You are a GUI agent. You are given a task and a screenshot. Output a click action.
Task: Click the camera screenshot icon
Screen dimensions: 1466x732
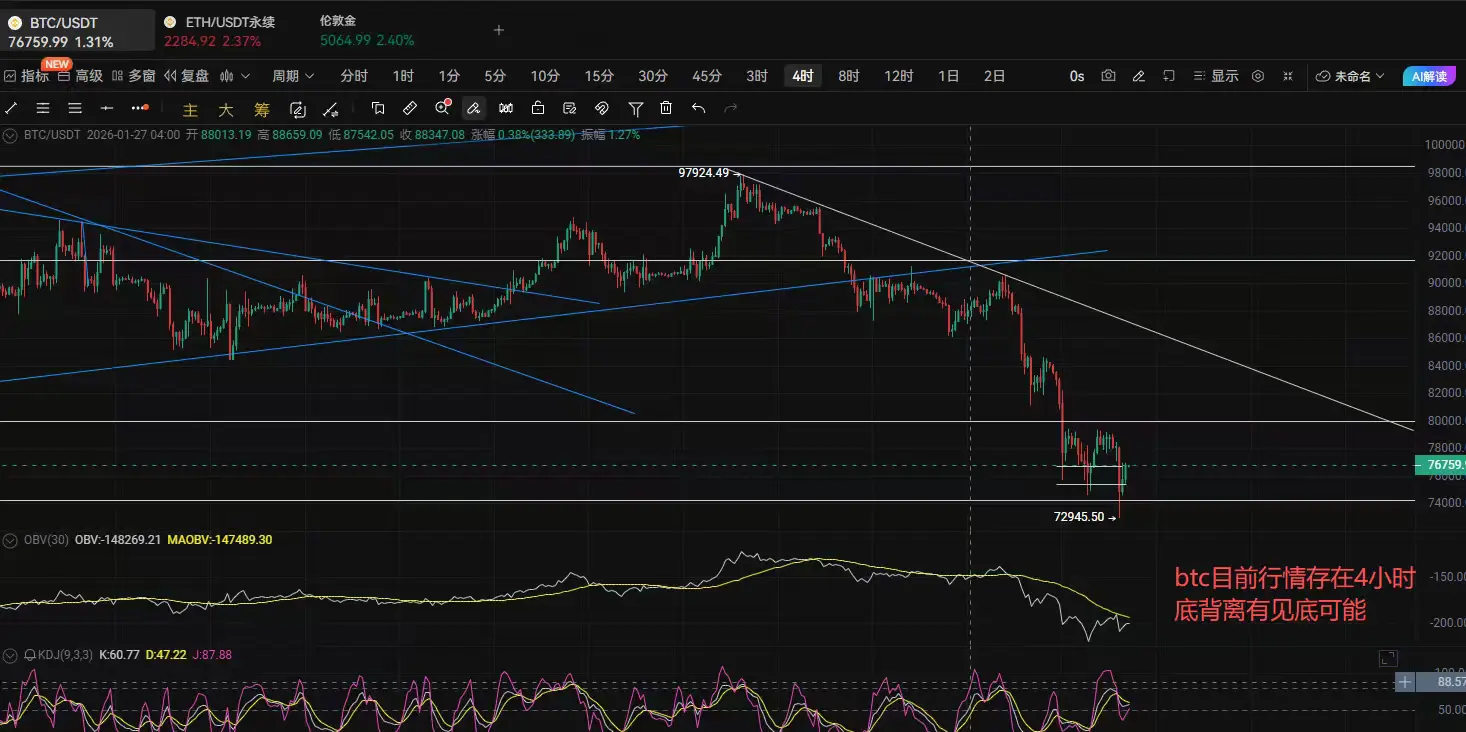tap(1108, 76)
